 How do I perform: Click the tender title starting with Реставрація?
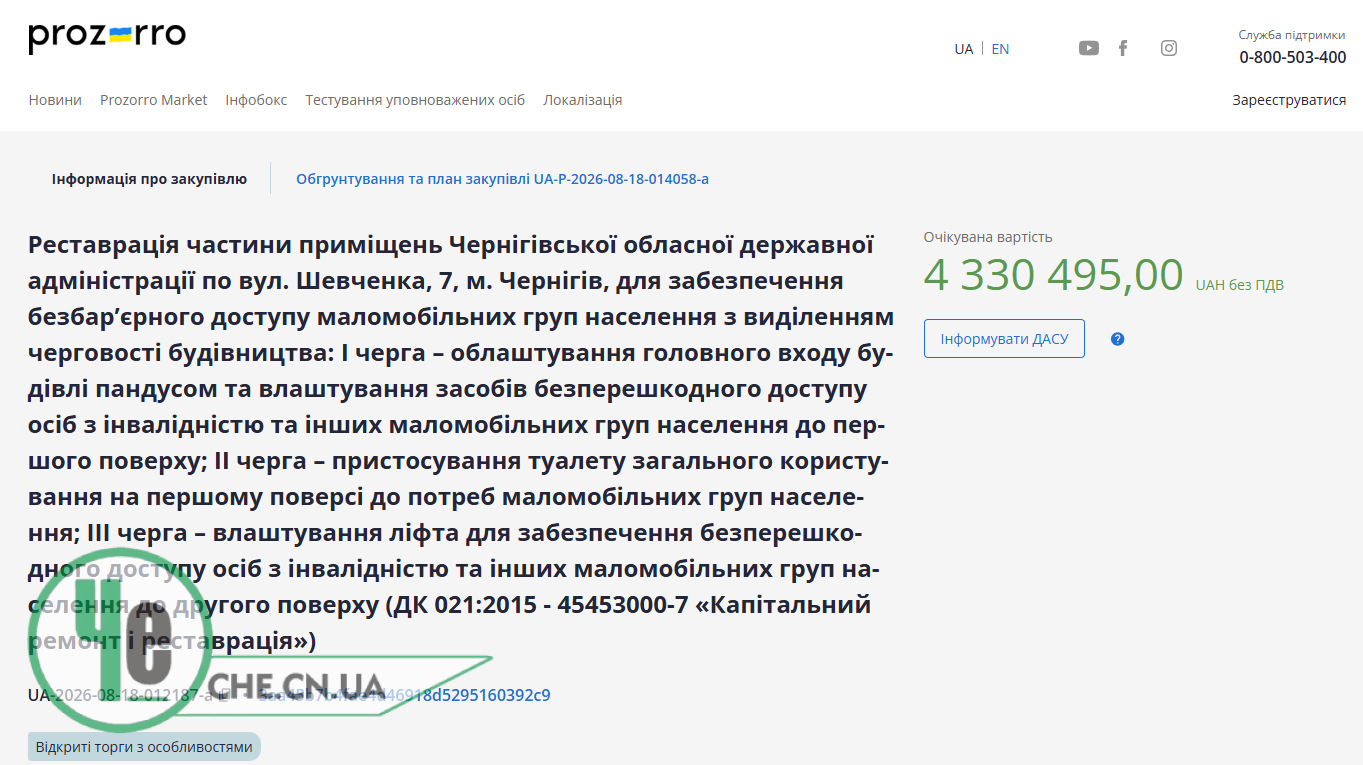point(461,443)
